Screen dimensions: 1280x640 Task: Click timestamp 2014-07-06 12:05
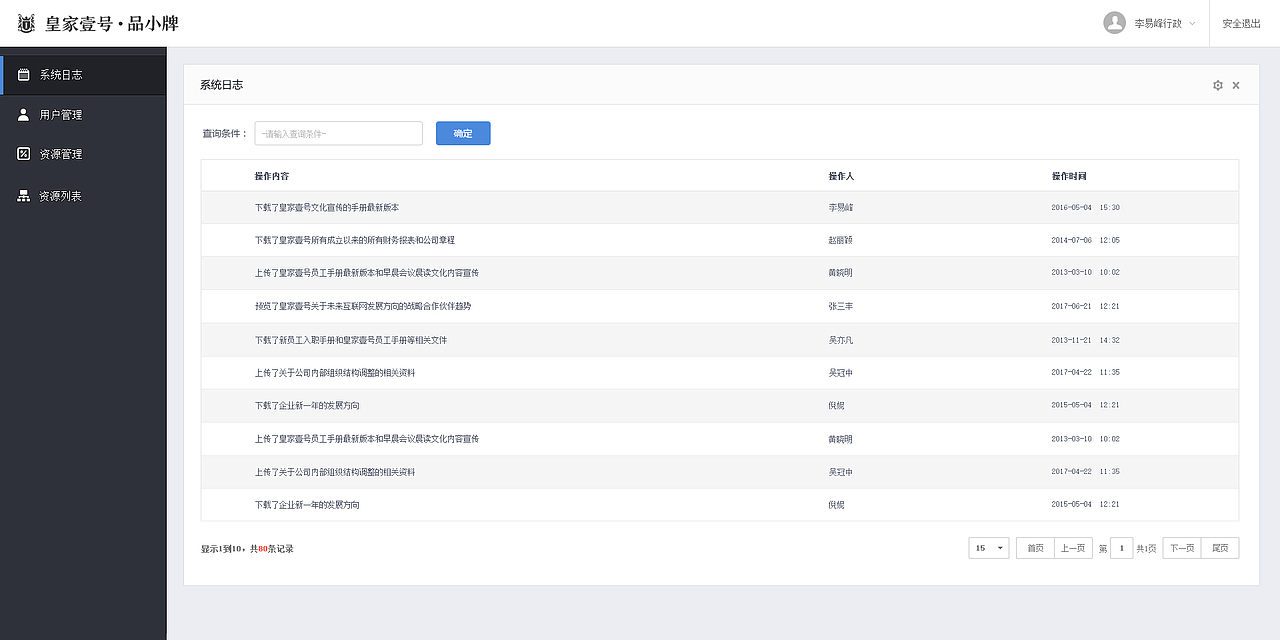pos(1086,240)
